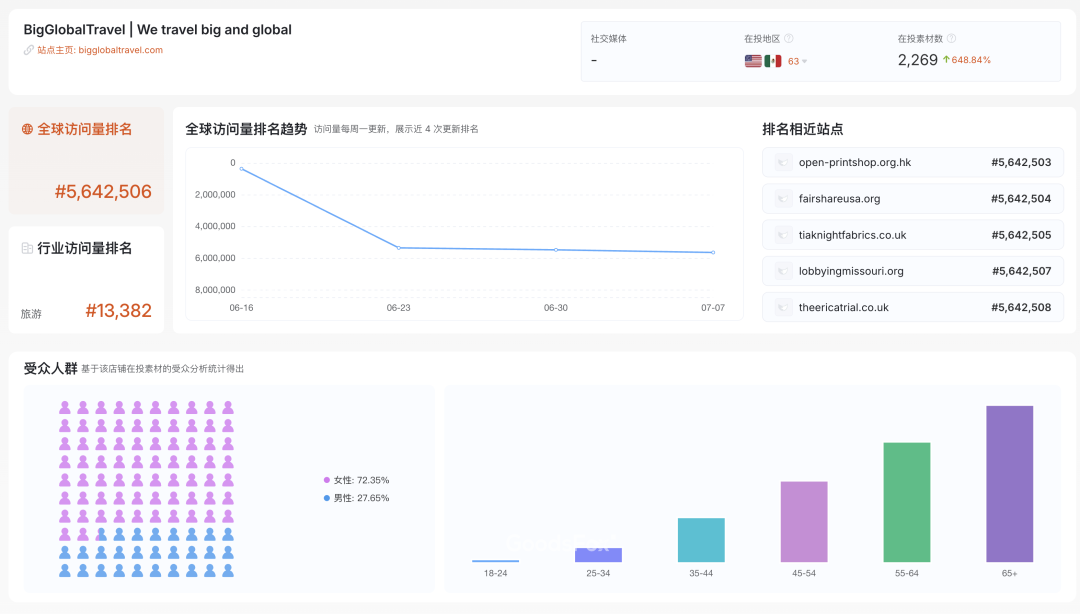The height and width of the screenshot is (614, 1080).
Task: Click the question mark icon next to 在投素材数
Action: (950, 40)
